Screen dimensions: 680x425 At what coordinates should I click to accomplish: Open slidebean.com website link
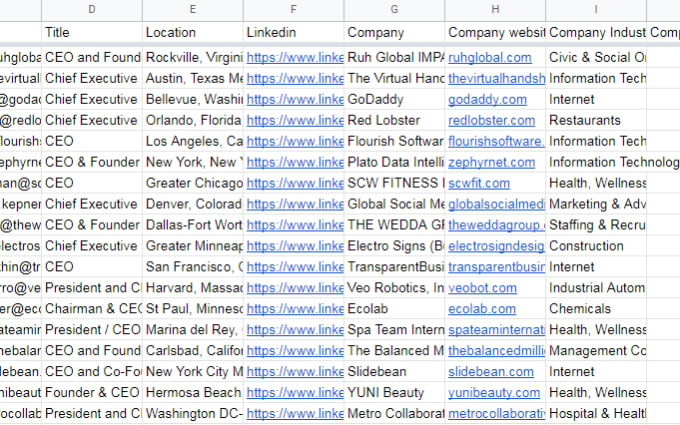pos(491,372)
